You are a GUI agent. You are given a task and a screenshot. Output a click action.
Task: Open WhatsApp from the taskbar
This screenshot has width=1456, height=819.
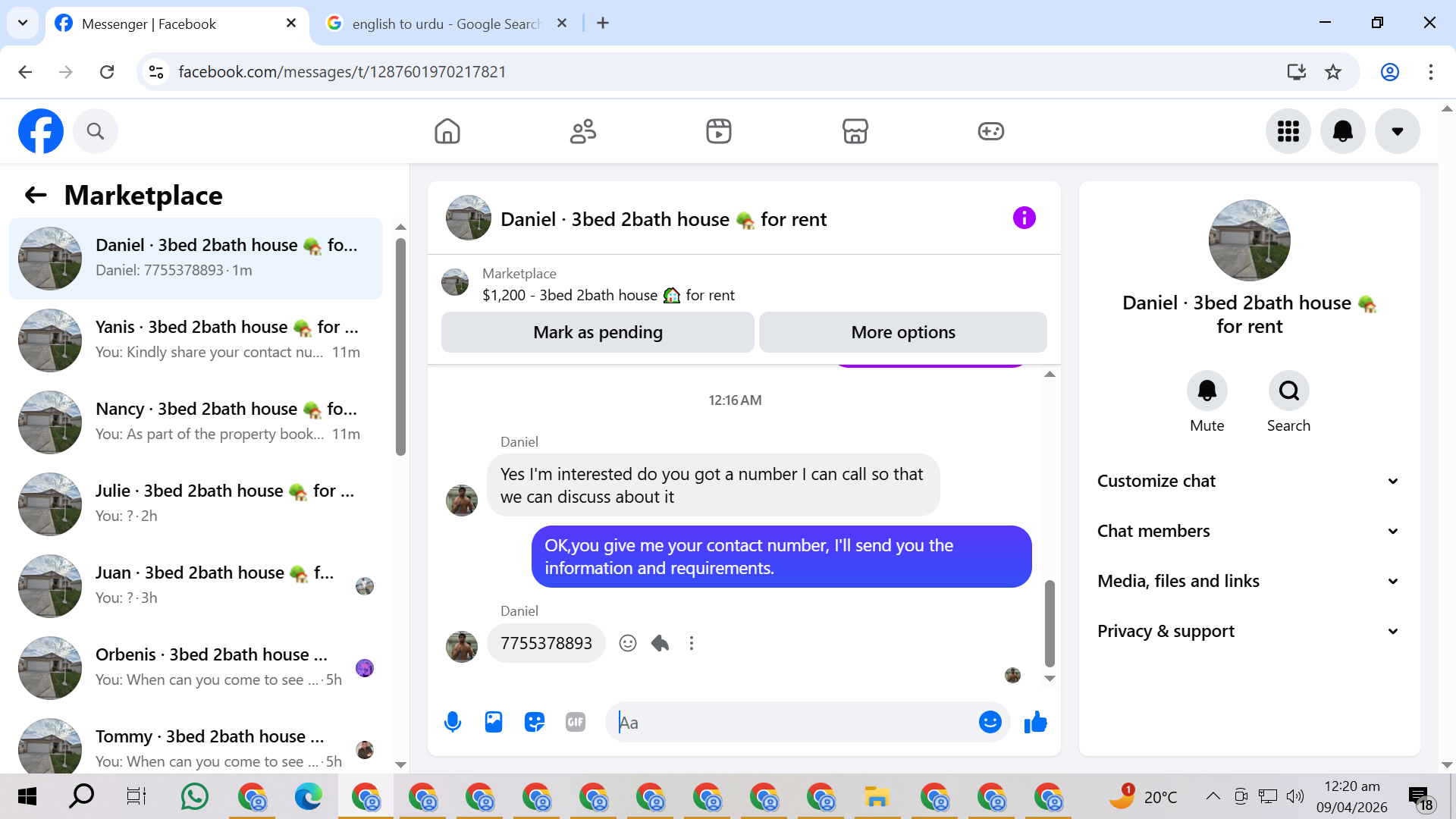(x=195, y=796)
